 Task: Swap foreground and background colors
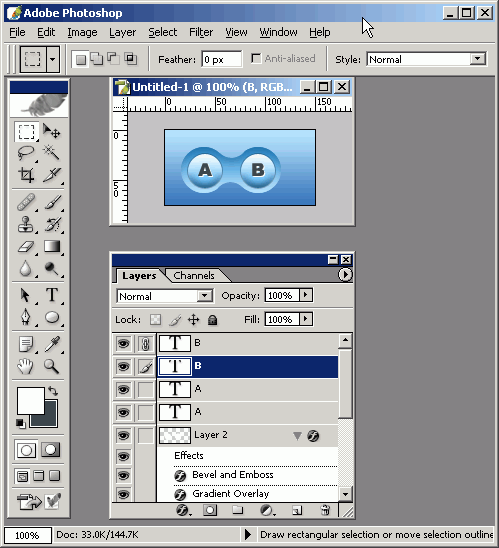(x=53, y=391)
